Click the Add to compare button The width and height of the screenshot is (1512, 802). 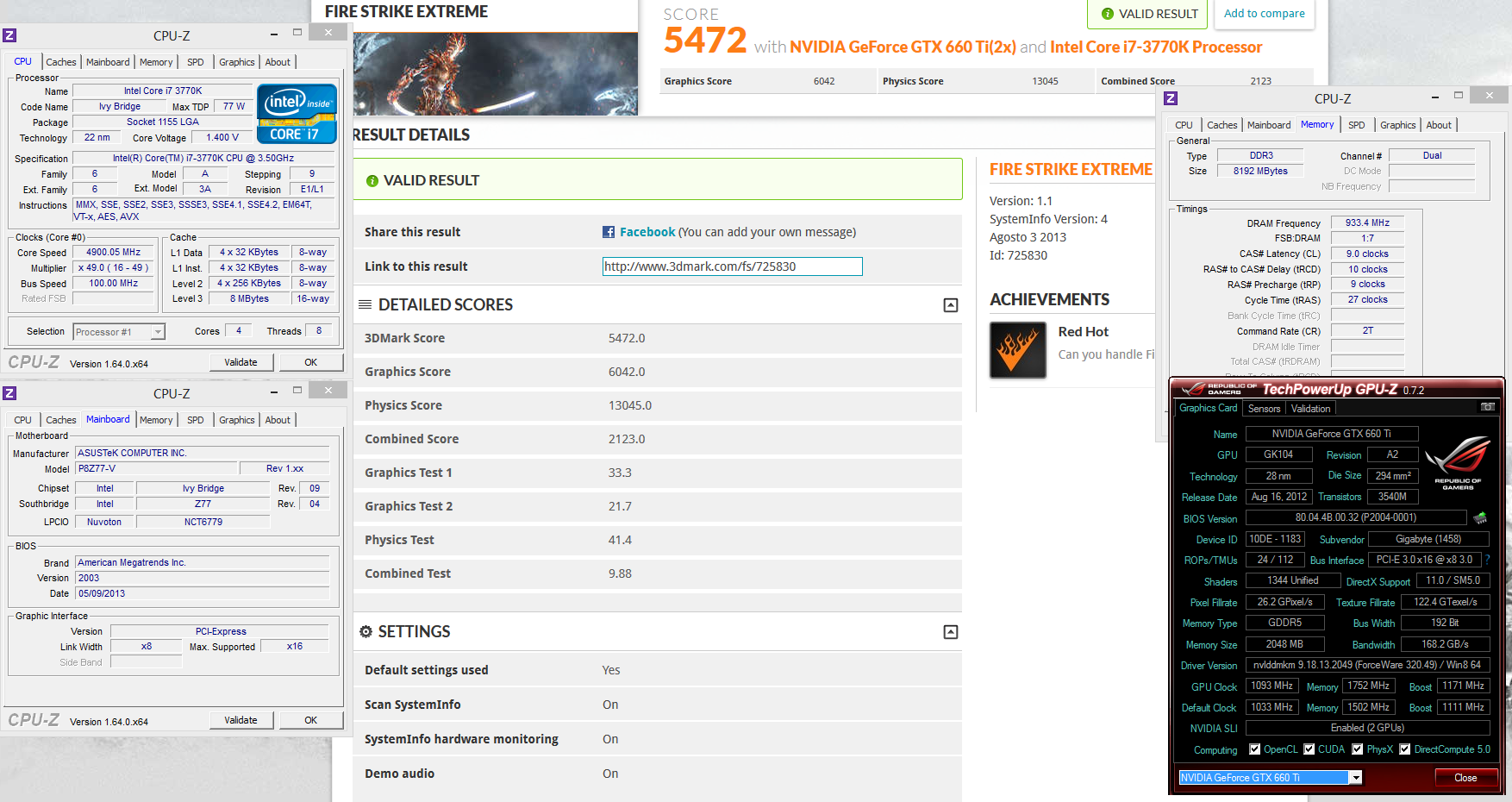[x=1265, y=14]
